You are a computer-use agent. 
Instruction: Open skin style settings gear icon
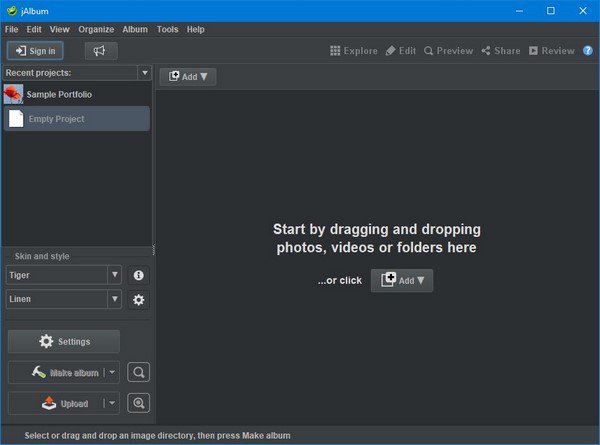pyautogui.click(x=139, y=300)
